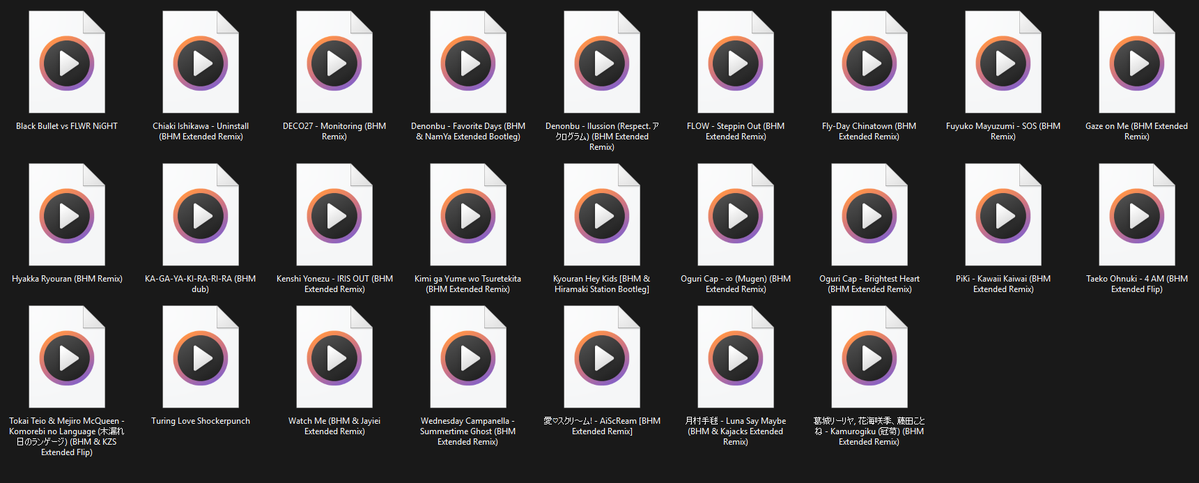1199x483 pixels.
Task: Click the filename 'Kenshi Yonezu - IRIS OUT'
Action: click(334, 284)
